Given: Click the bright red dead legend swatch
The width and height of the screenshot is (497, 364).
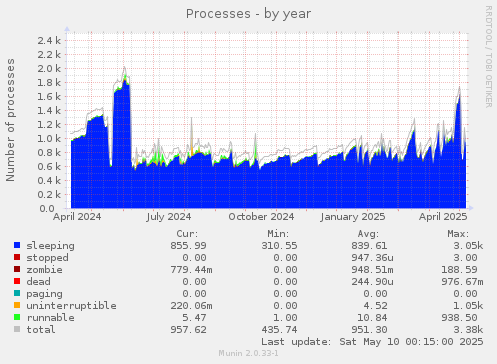Looking at the screenshot, I should click(17, 281).
